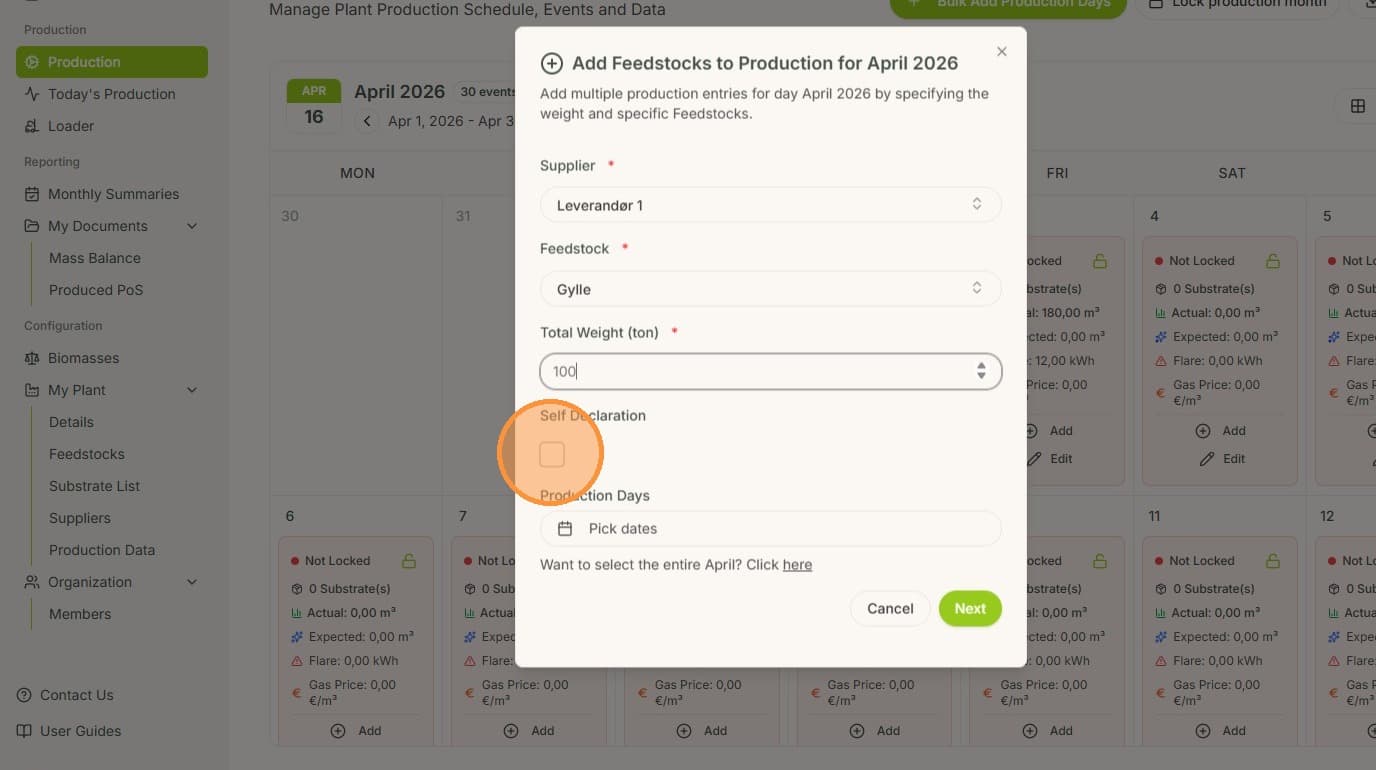Click the Next button
This screenshot has width=1376, height=770.
point(970,609)
